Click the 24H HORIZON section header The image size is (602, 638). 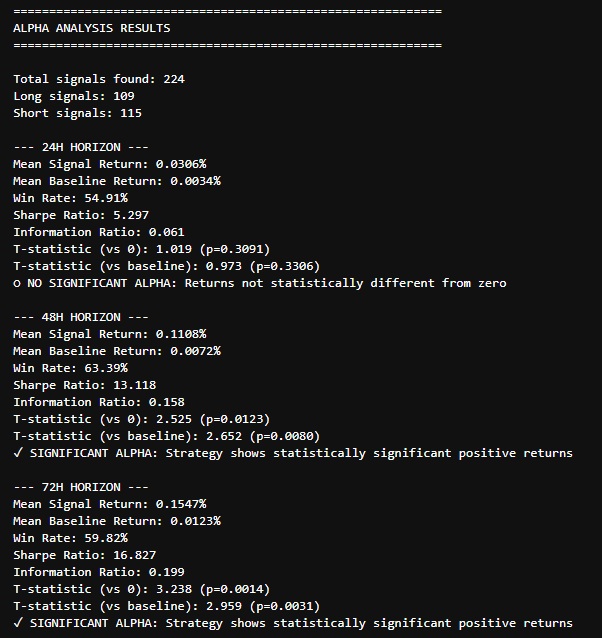click(80, 147)
